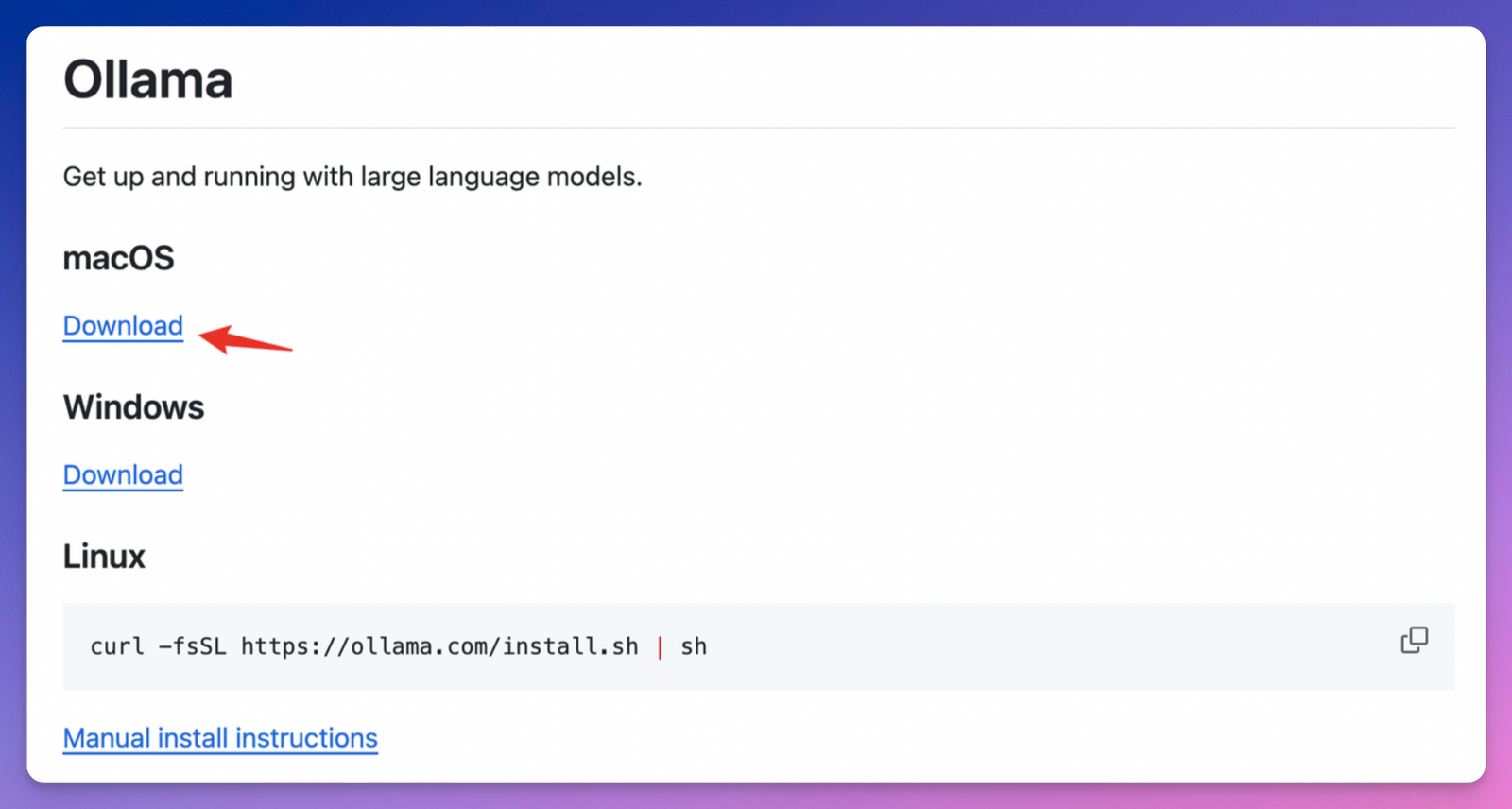Click the macOS Download link
The height and width of the screenshot is (809, 1512).
pyautogui.click(x=123, y=326)
